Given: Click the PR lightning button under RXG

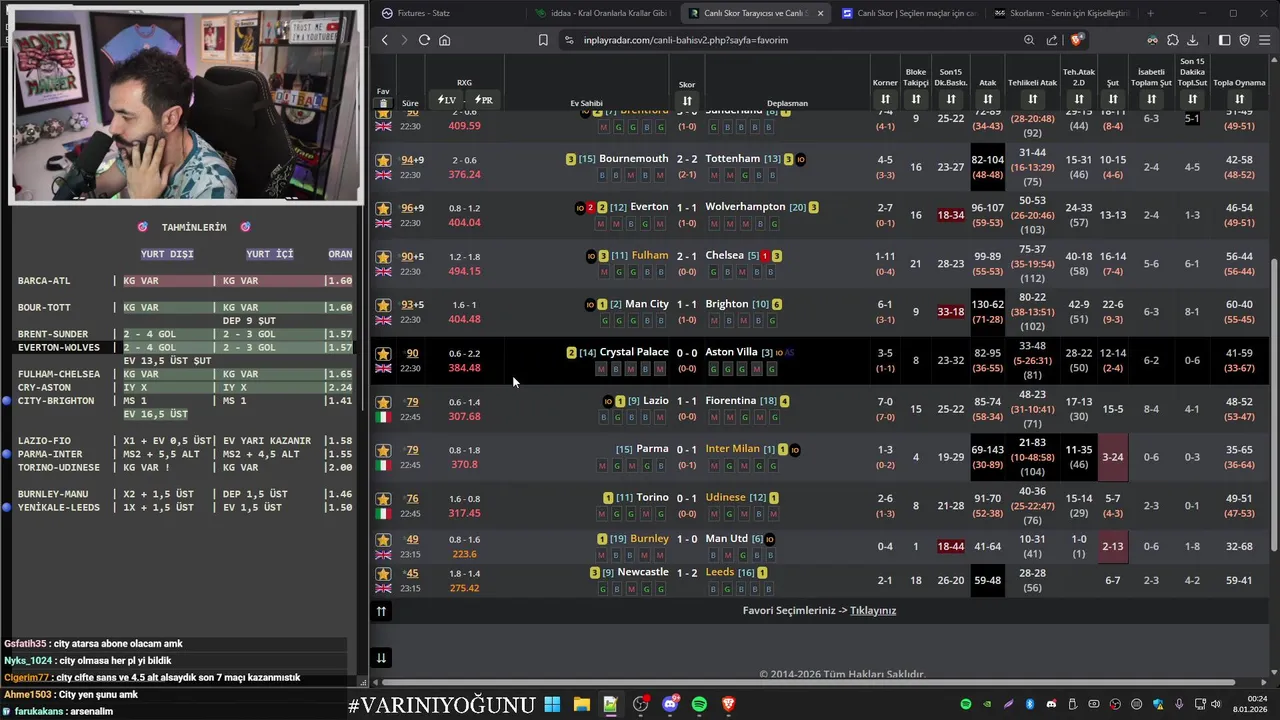Looking at the screenshot, I should [484, 100].
